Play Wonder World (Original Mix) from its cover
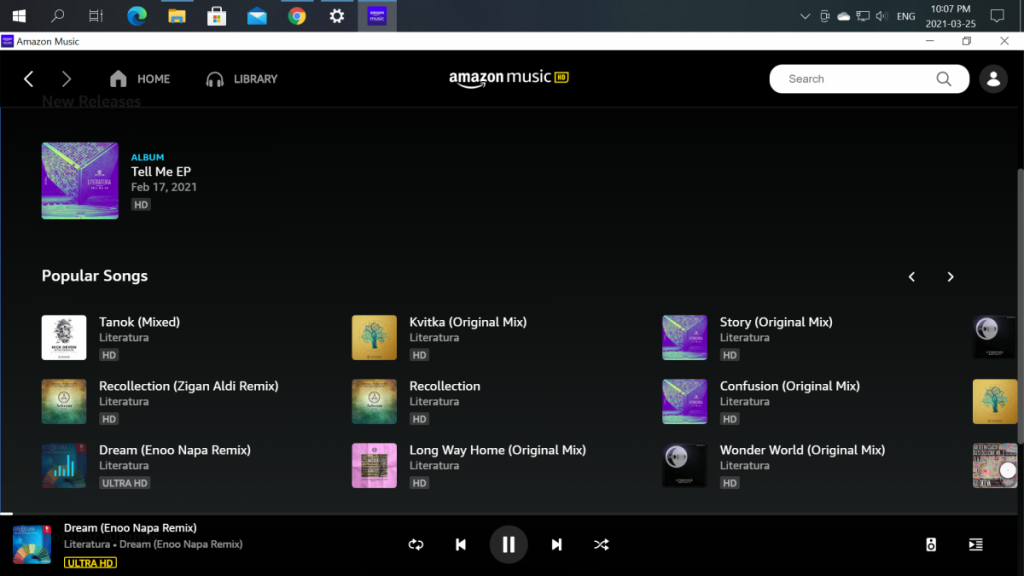Image resolution: width=1024 pixels, height=576 pixels. coord(684,466)
